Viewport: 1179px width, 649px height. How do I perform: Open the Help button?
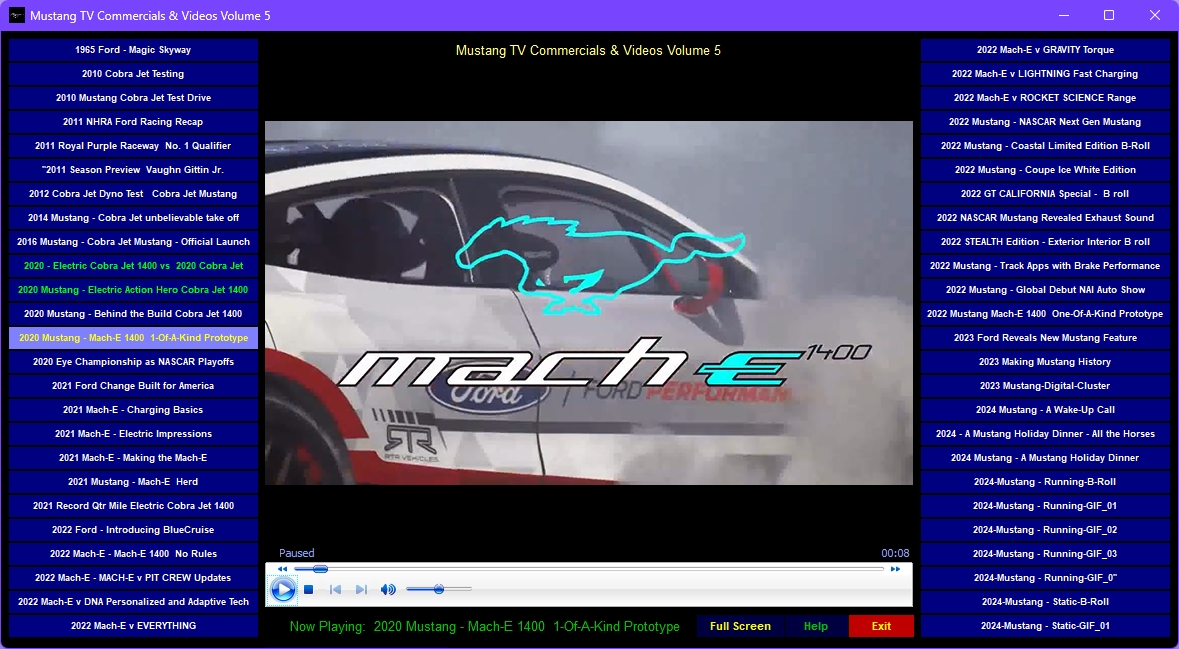pyautogui.click(x=815, y=626)
